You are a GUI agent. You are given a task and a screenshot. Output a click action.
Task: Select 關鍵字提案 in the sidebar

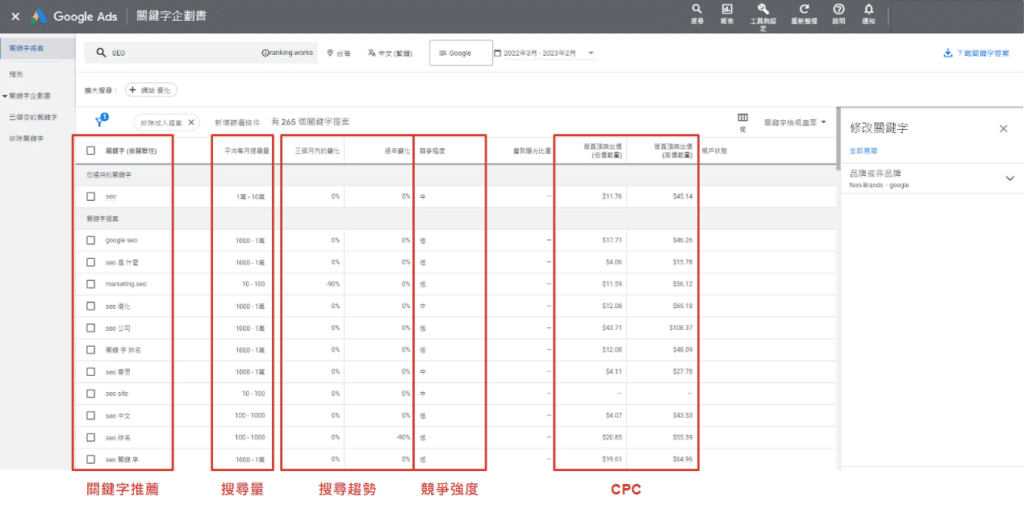click(x=37, y=49)
